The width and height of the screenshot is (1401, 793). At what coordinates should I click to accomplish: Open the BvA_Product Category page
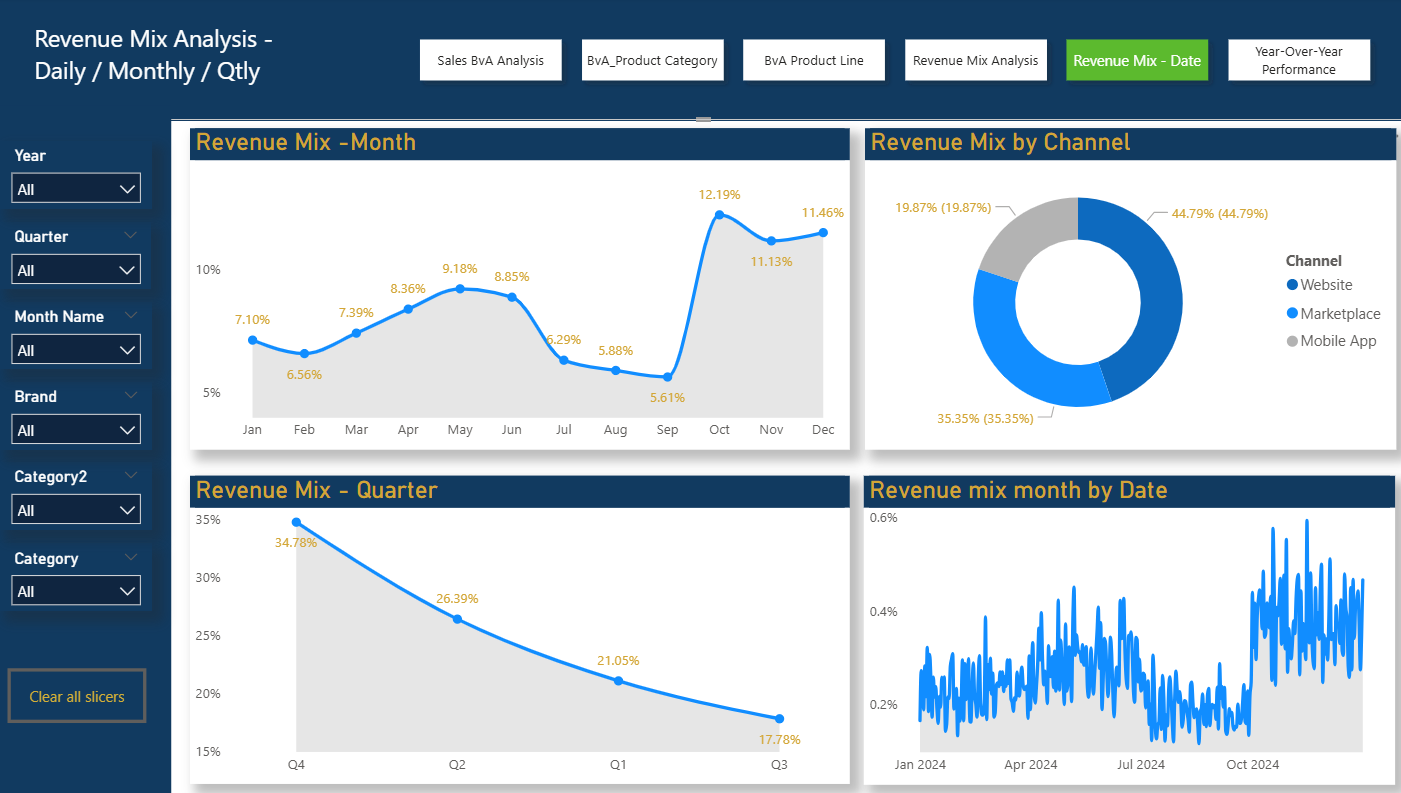[652, 59]
